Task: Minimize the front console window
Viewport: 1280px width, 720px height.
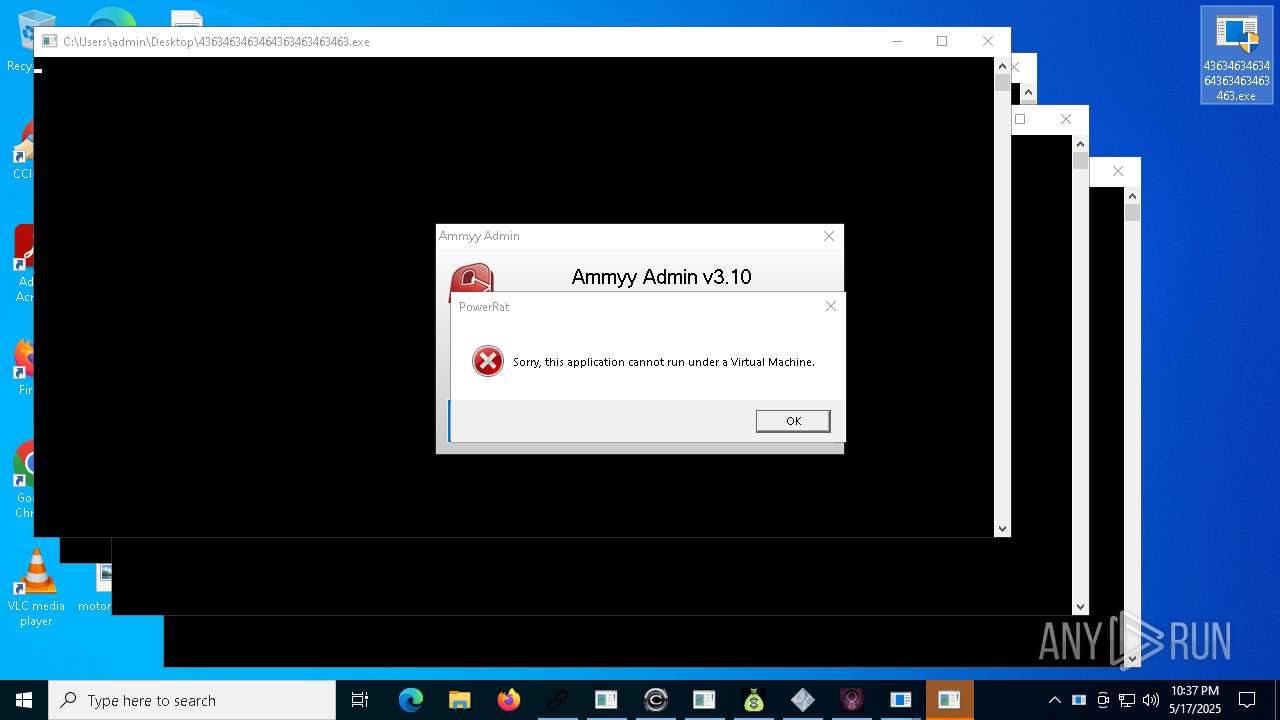Action: 896,42
